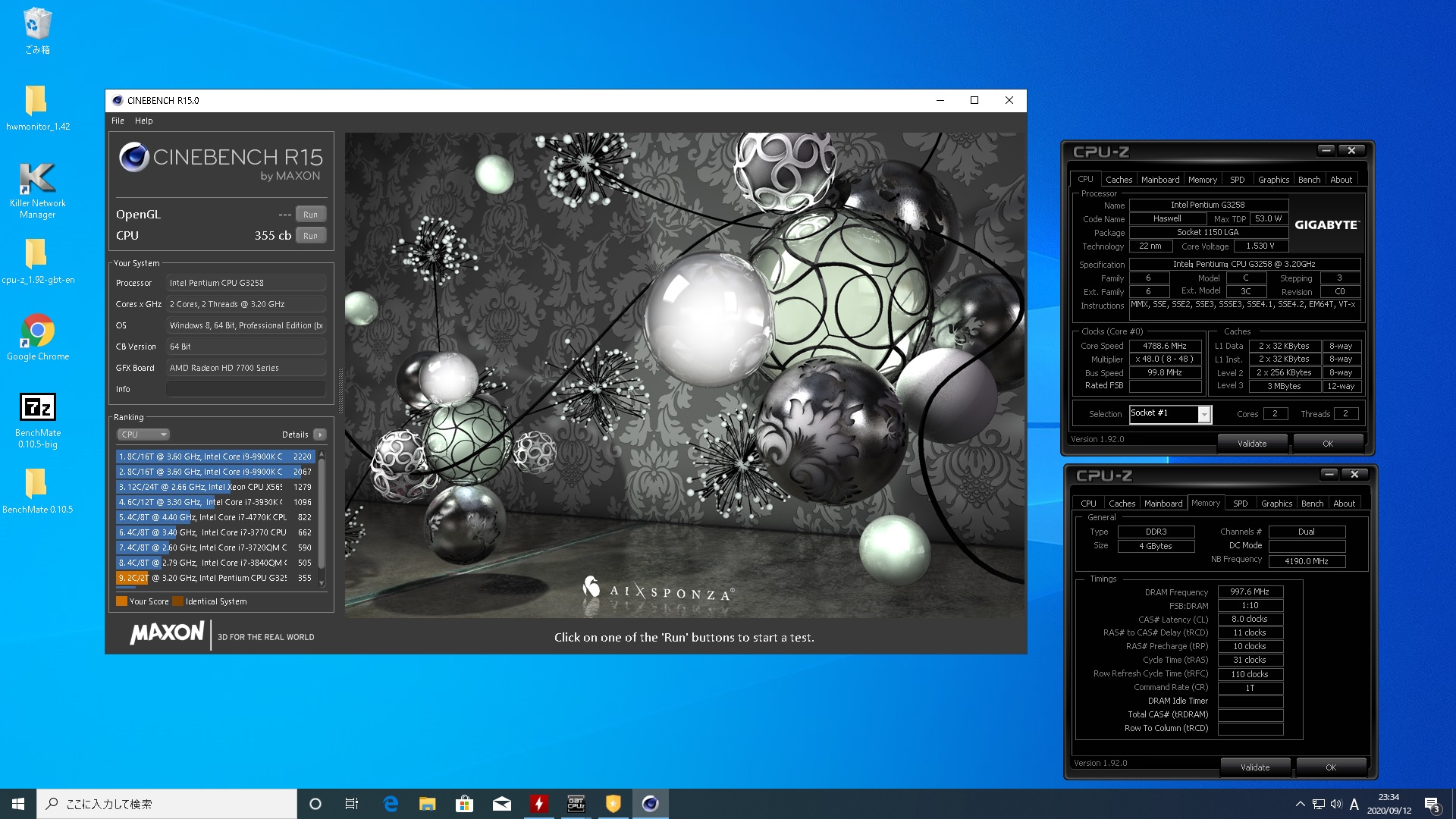This screenshot has height=819, width=1456.
Task: Click OK in the bottom CPU-Z window
Action: coord(1331,767)
